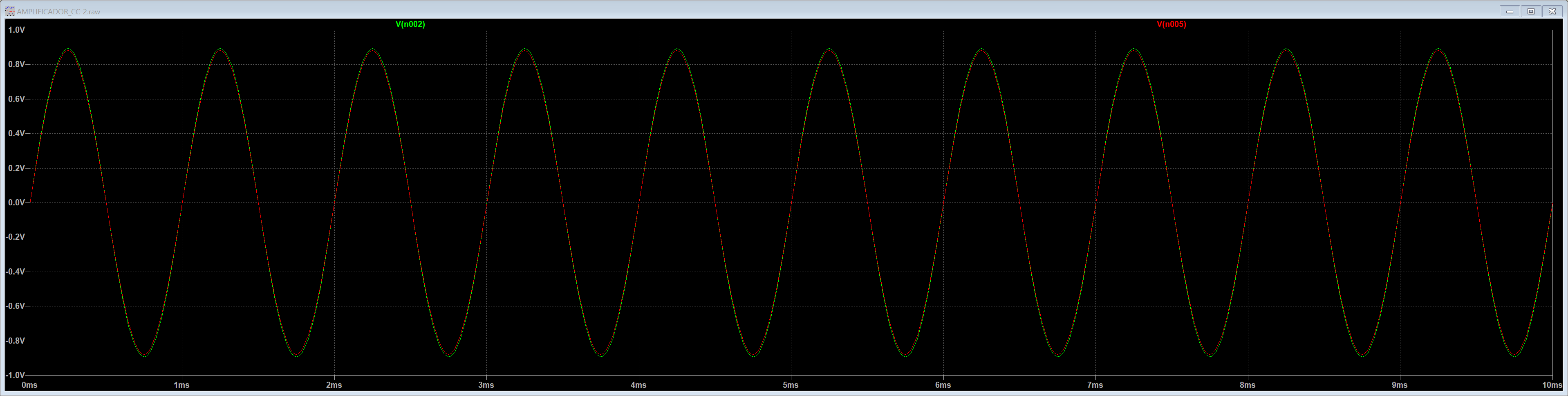1568x396 pixels.
Task: Click the 10ms label on time axis
Action: tap(1552, 385)
